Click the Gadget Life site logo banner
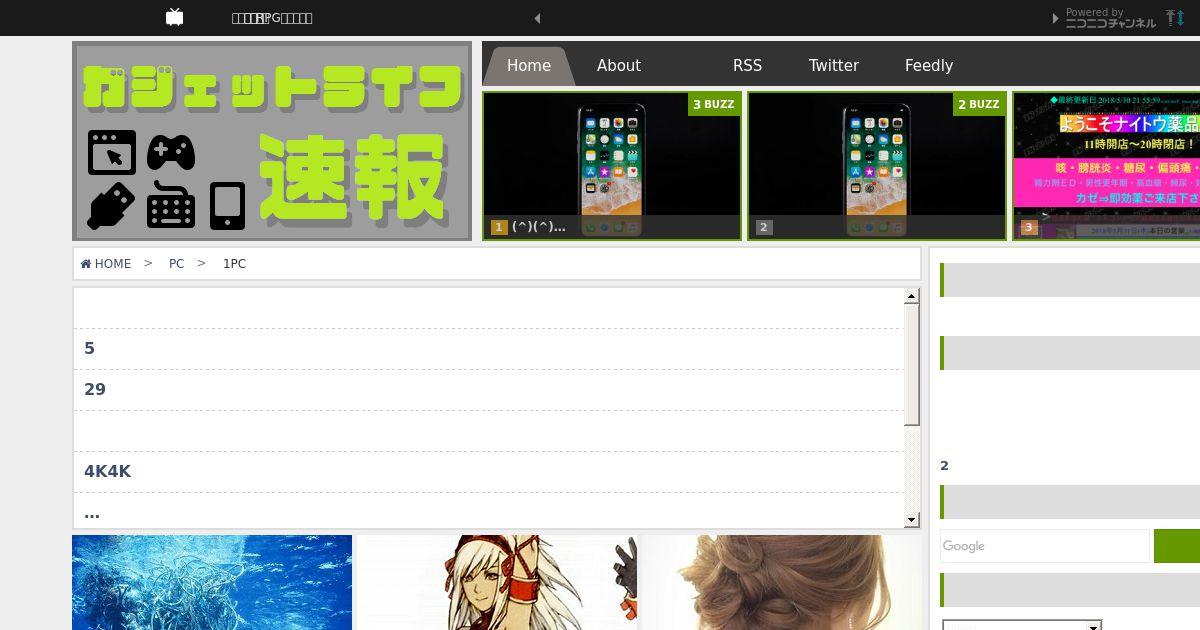 point(272,141)
